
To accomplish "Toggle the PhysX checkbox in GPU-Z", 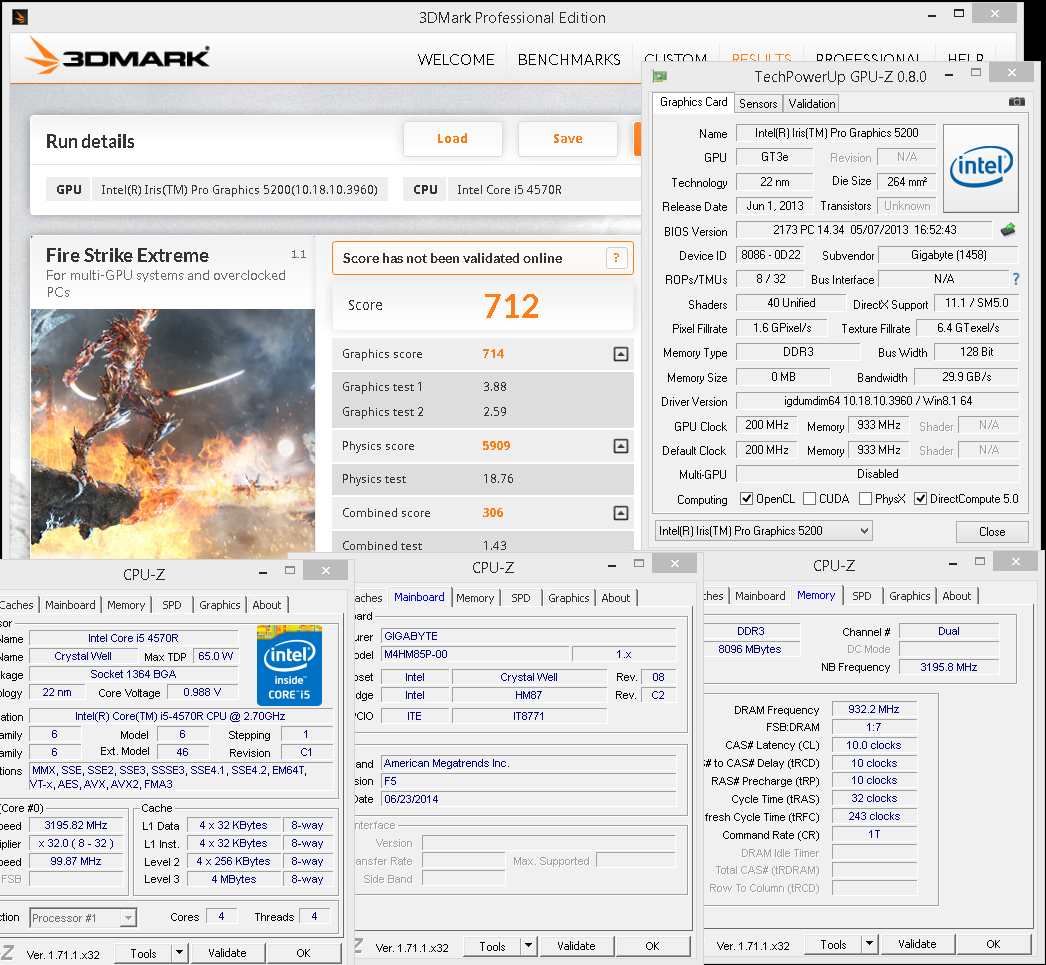I will click(x=865, y=499).
